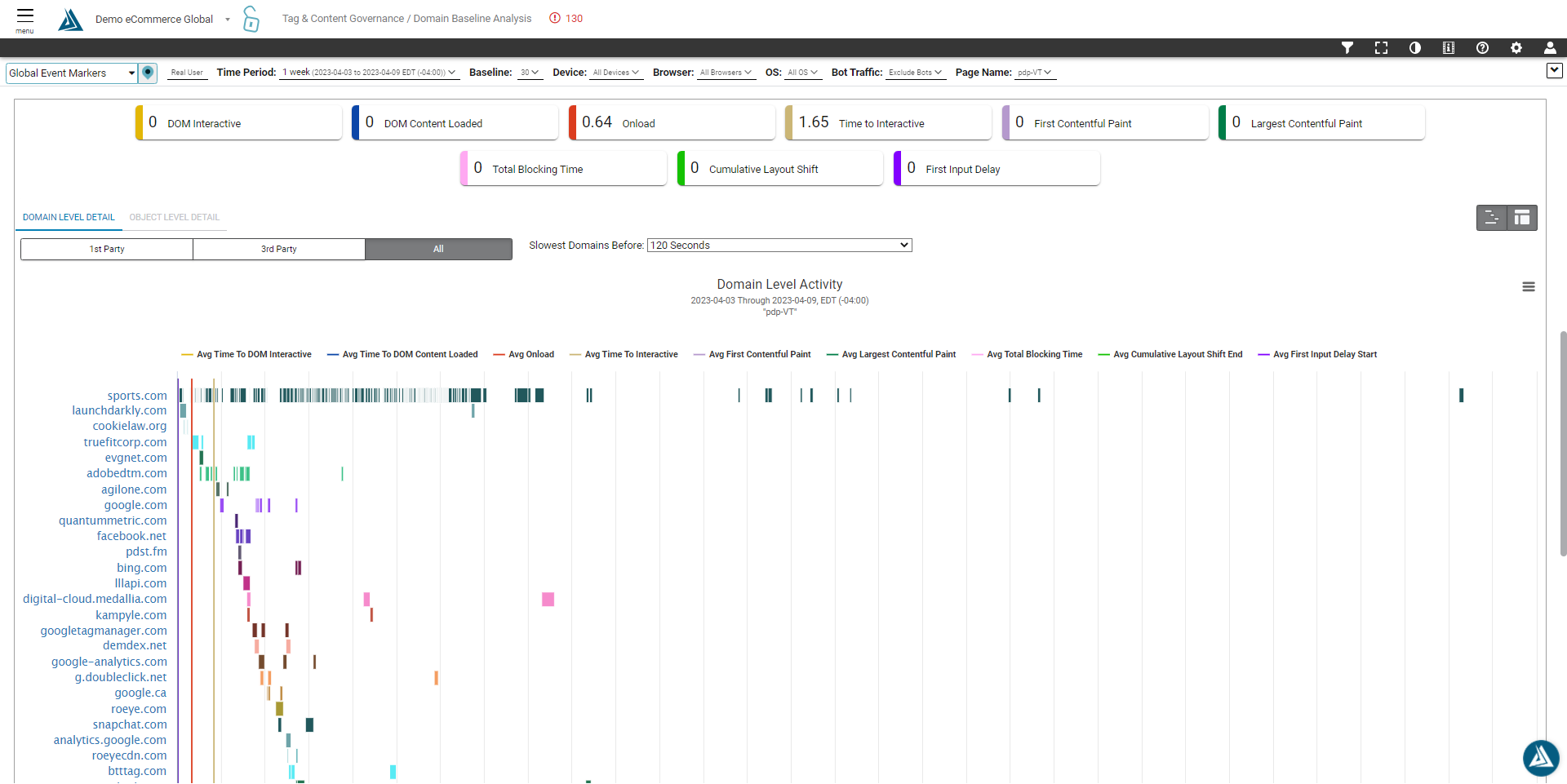The height and width of the screenshot is (784, 1567).
Task: Click the Largest Contentful Paint card
Action: [x=1321, y=123]
